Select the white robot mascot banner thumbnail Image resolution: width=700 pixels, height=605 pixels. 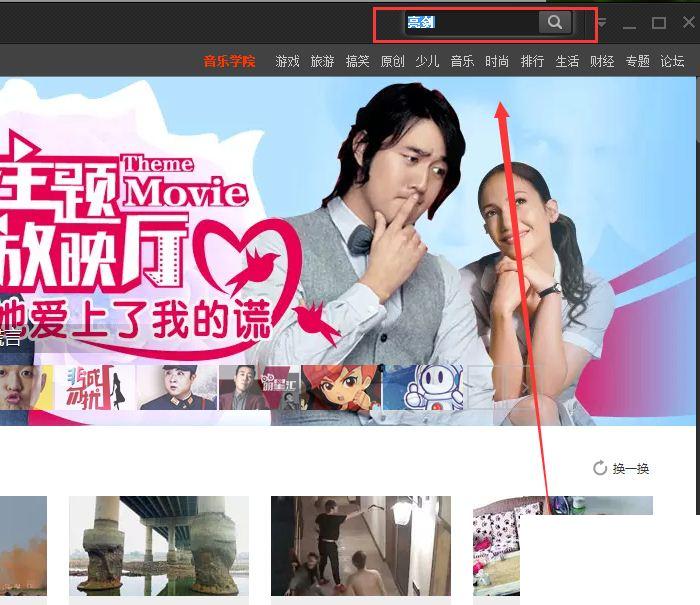click(x=422, y=387)
